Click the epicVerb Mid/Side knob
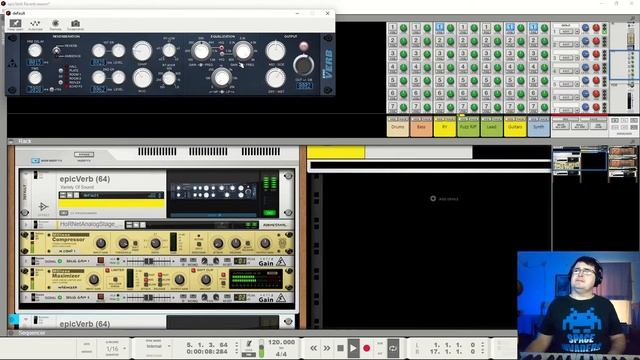The width and height of the screenshot is (640, 360). click(x=276, y=51)
